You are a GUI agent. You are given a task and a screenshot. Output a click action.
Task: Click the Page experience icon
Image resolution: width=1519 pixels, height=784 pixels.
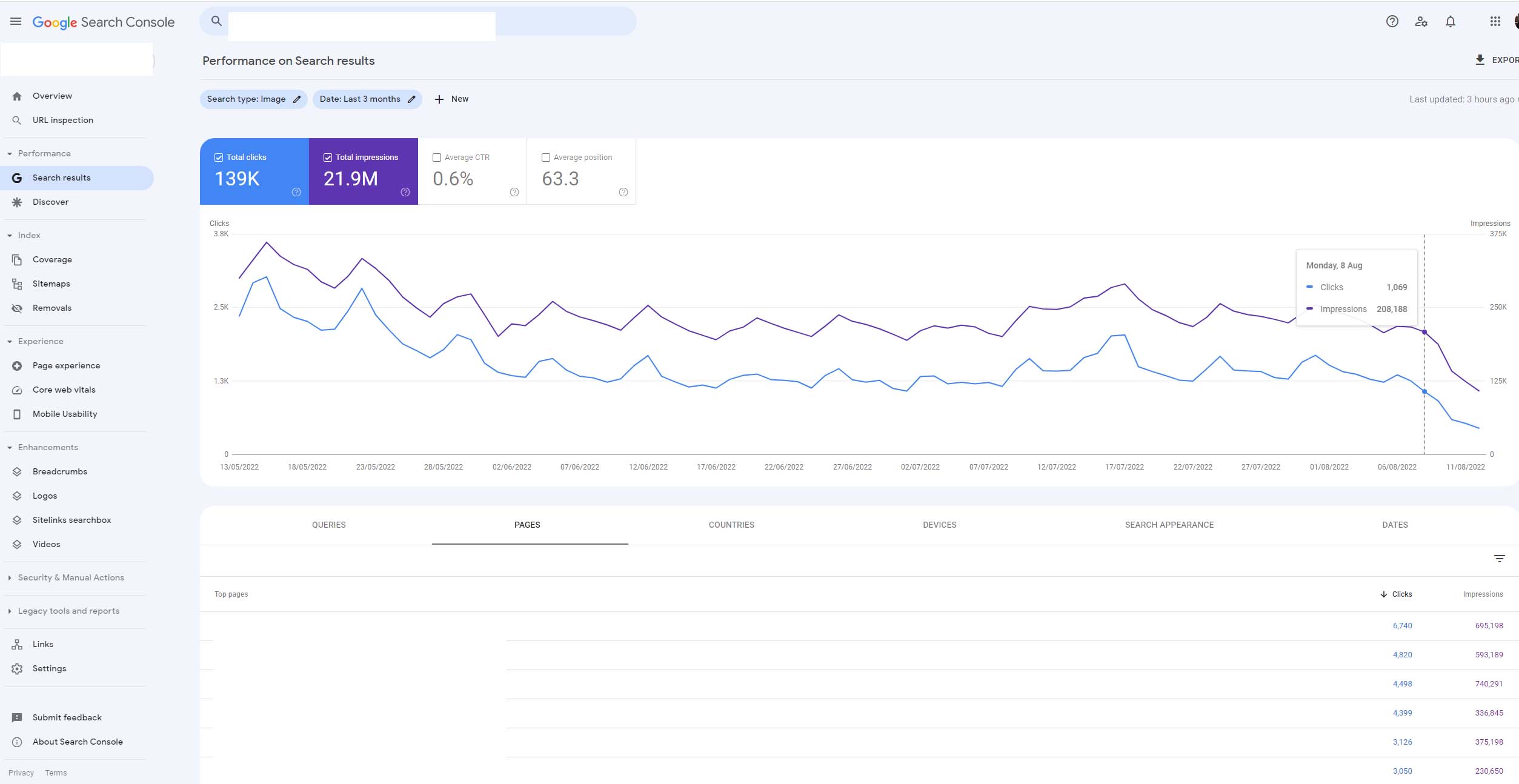coord(17,366)
